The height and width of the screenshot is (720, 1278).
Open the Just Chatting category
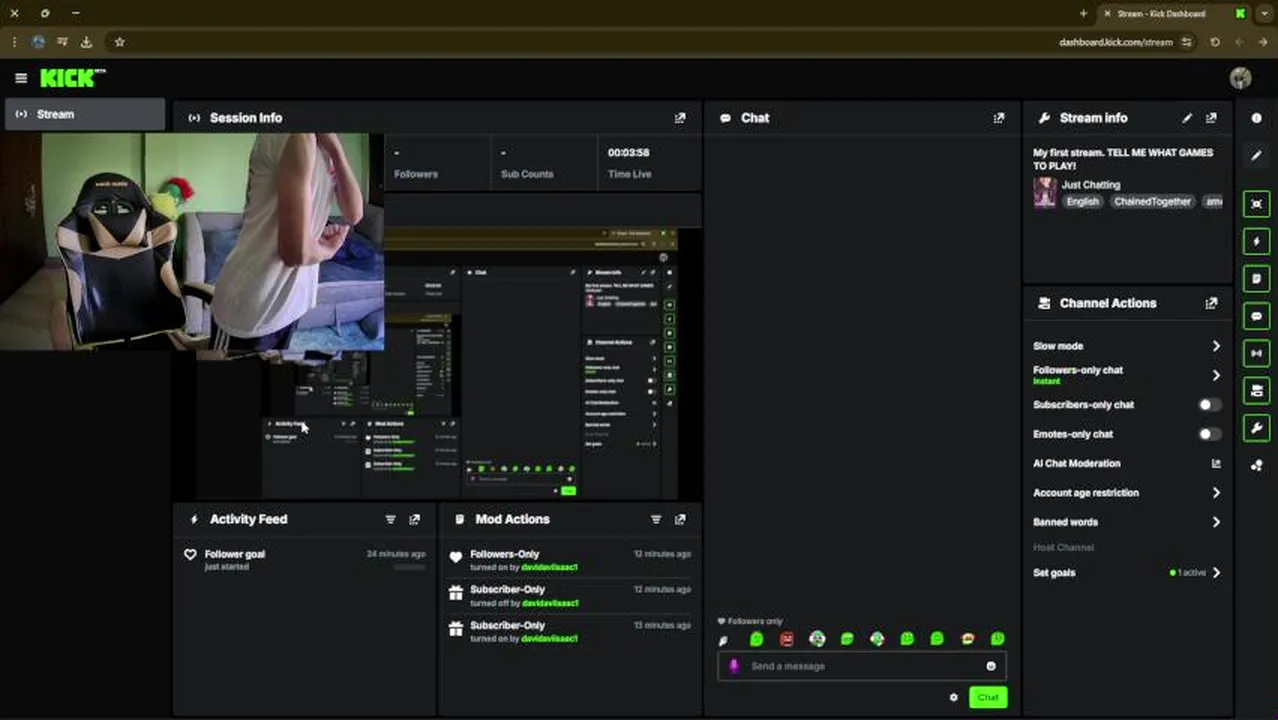[1091, 185]
